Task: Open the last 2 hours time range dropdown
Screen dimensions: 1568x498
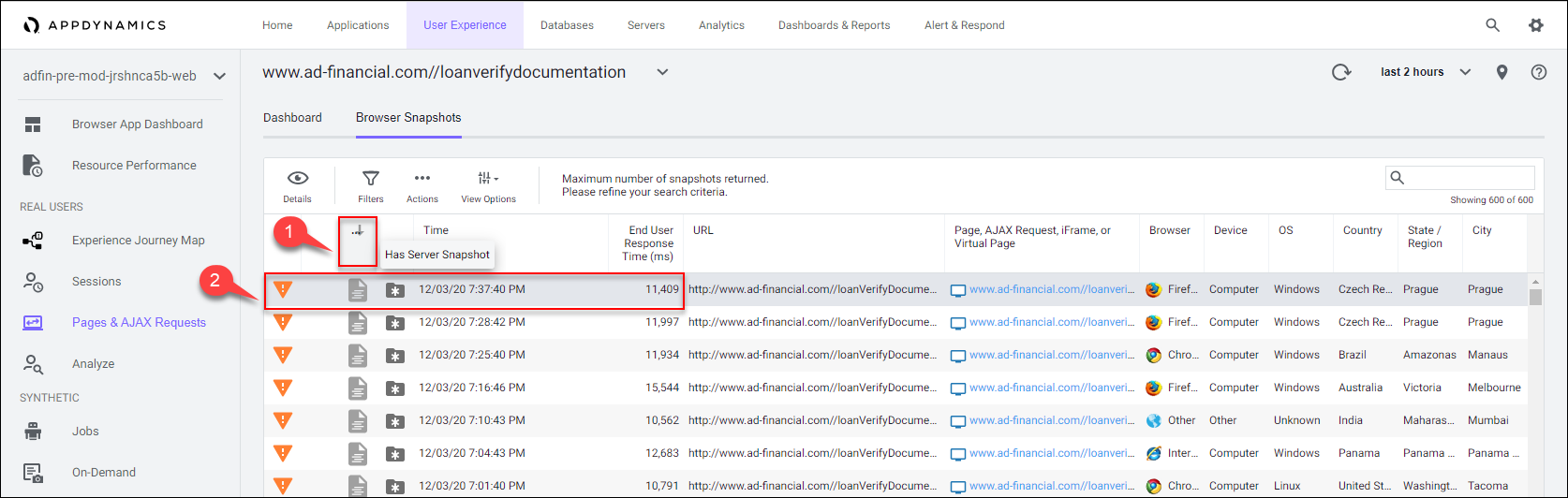Action: pos(1426,72)
